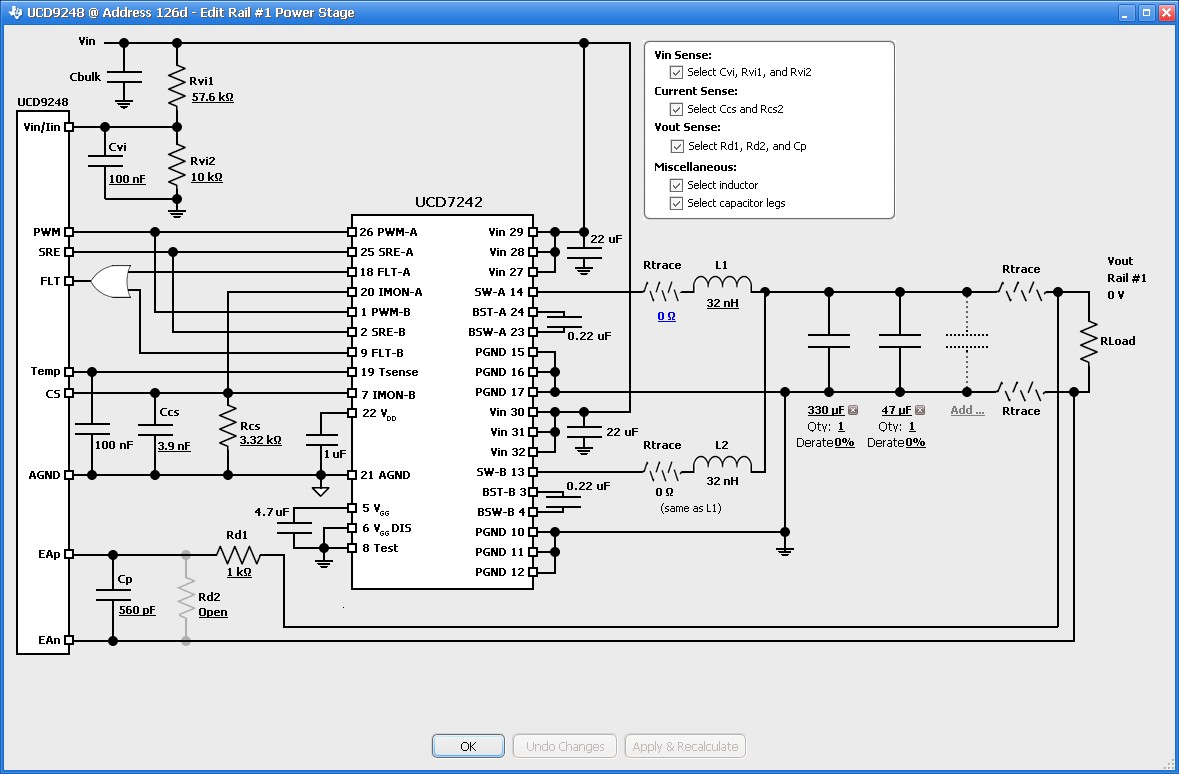Click the TI logo in title bar

point(14,12)
